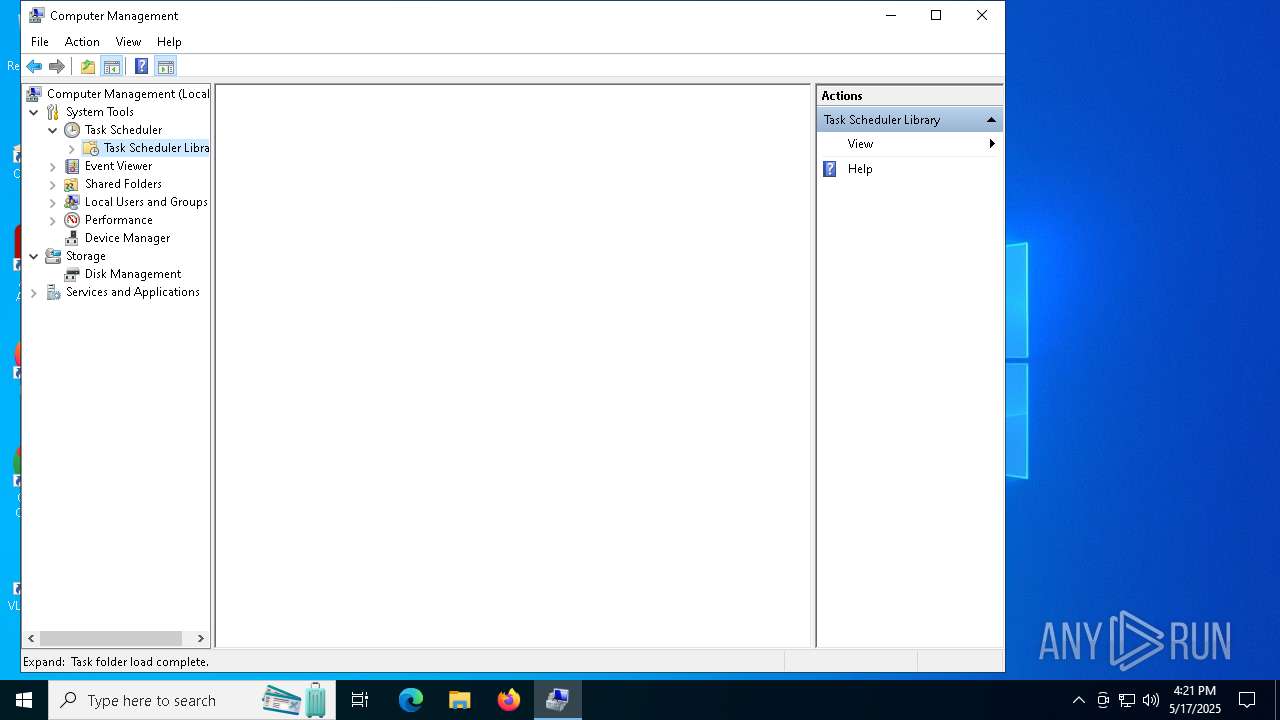Click the Up one level folder icon

[x=88, y=66]
